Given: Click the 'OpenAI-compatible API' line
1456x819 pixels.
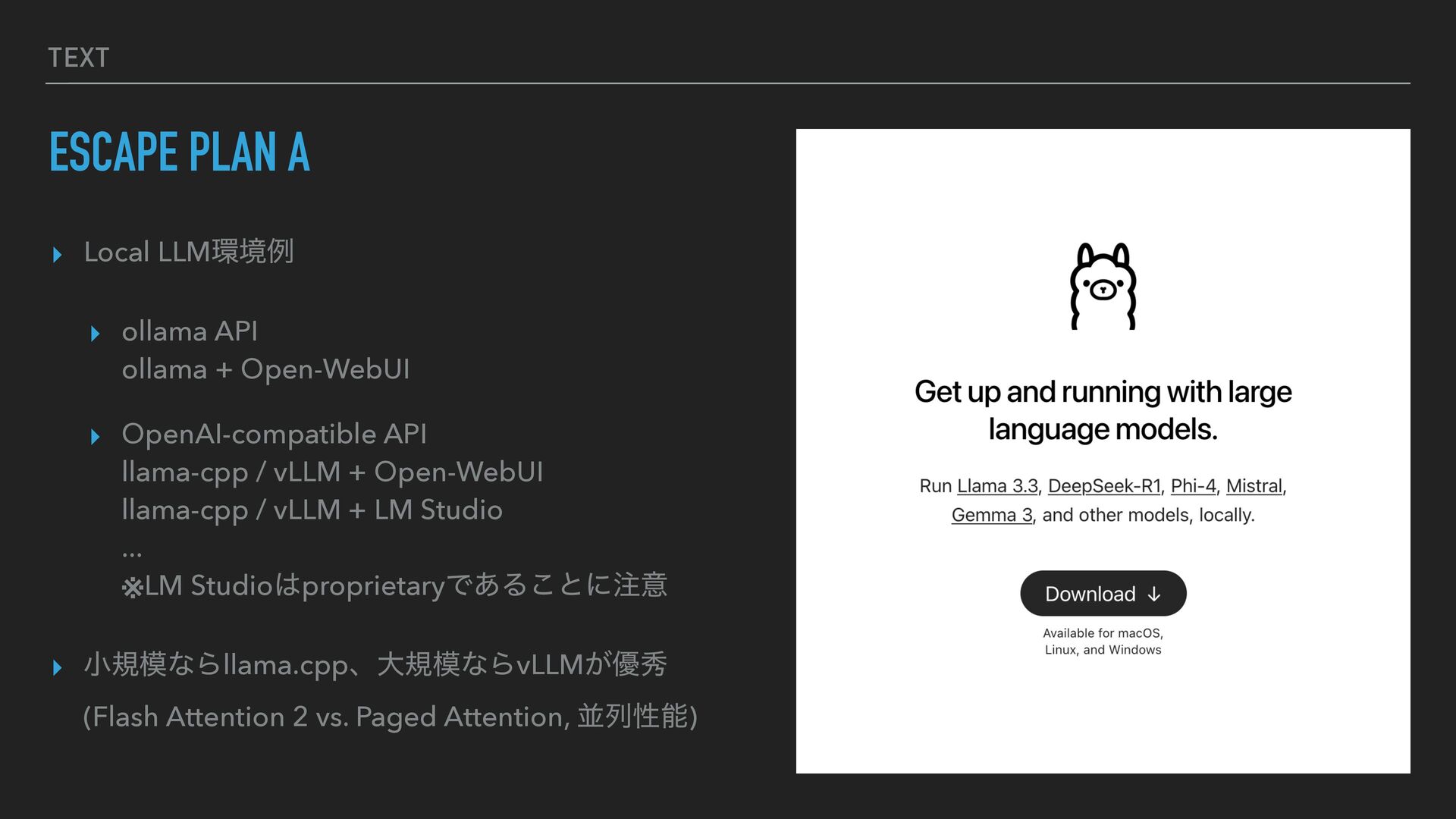Looking at the screenshot, I should point(274,434).
